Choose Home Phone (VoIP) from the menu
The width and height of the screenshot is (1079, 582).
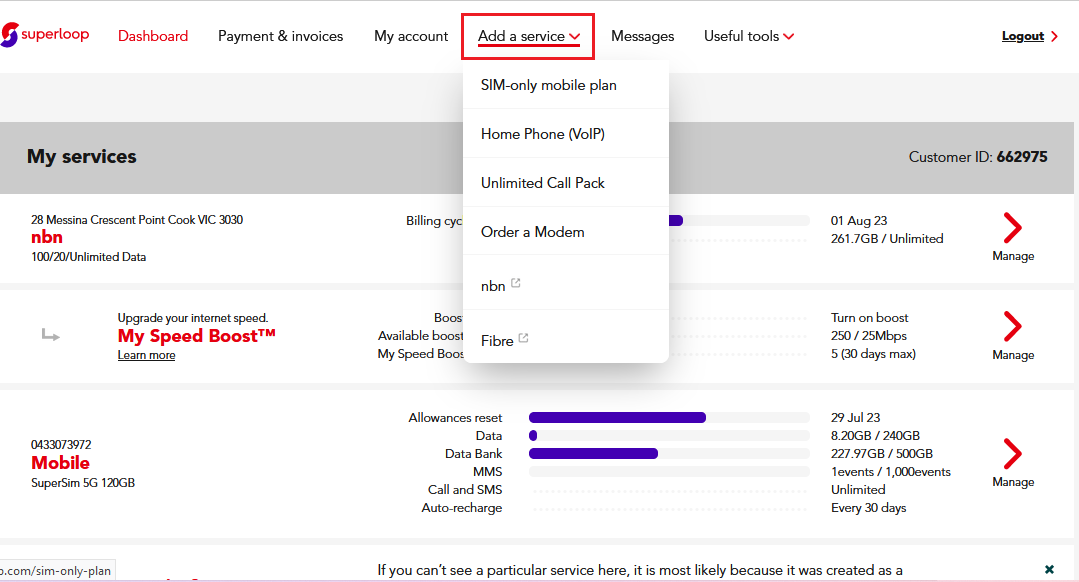543,133
